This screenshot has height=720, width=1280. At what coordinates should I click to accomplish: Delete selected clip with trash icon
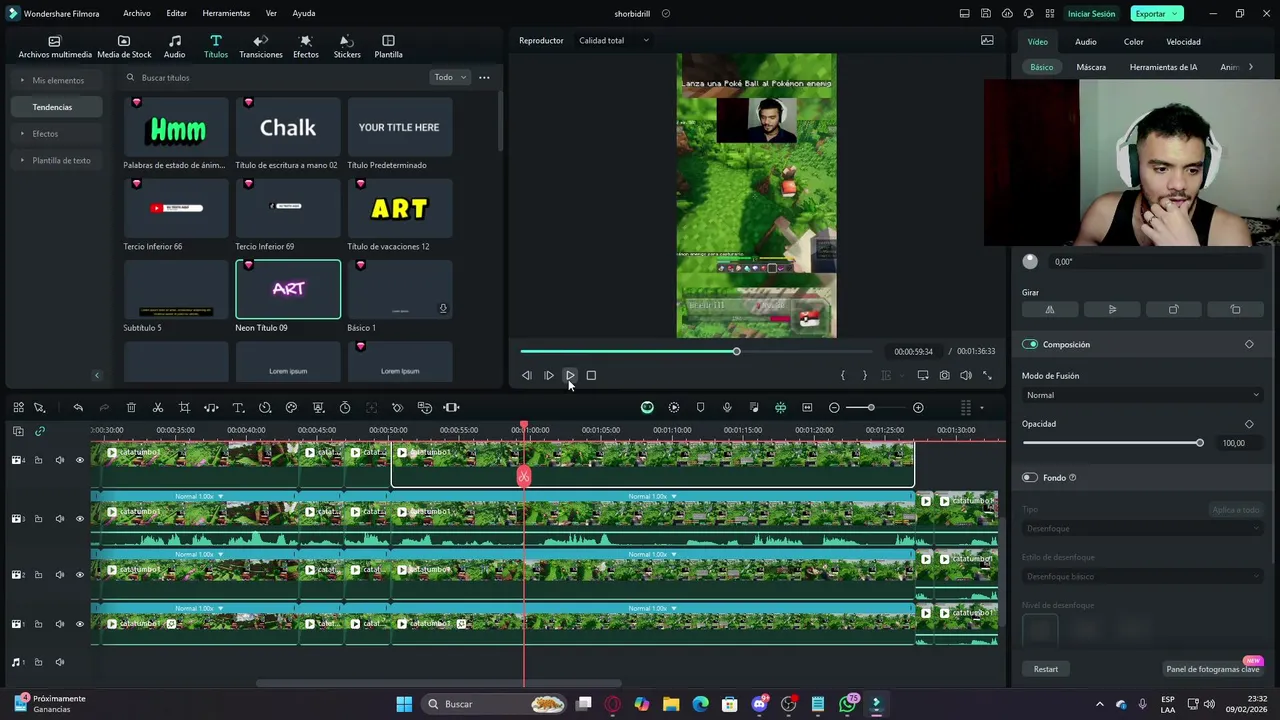[x=131, y=407]
